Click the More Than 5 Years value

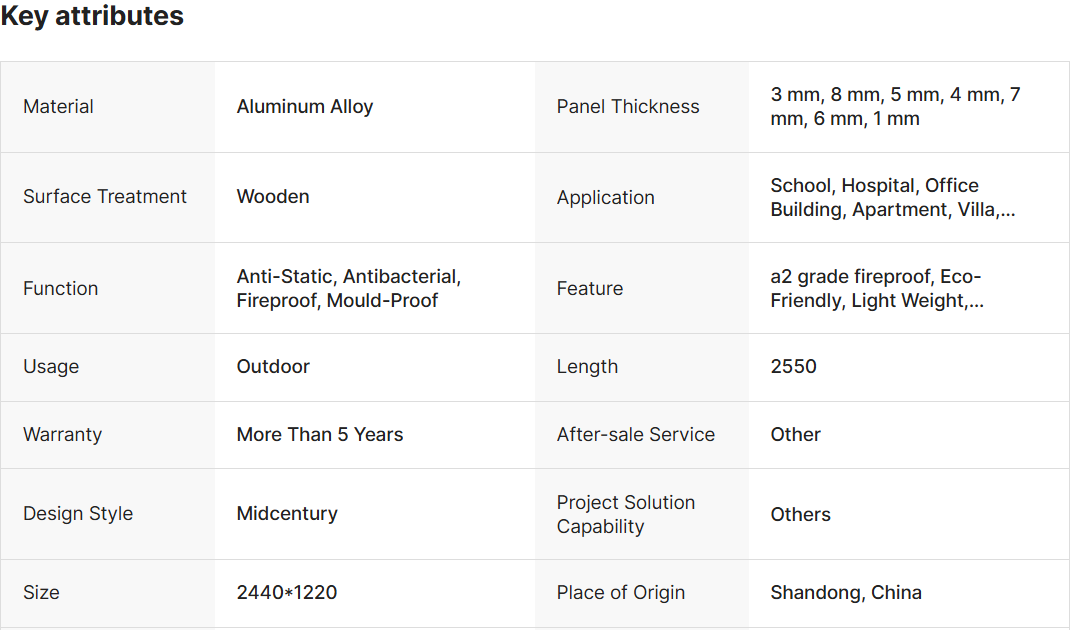(320, 435)
